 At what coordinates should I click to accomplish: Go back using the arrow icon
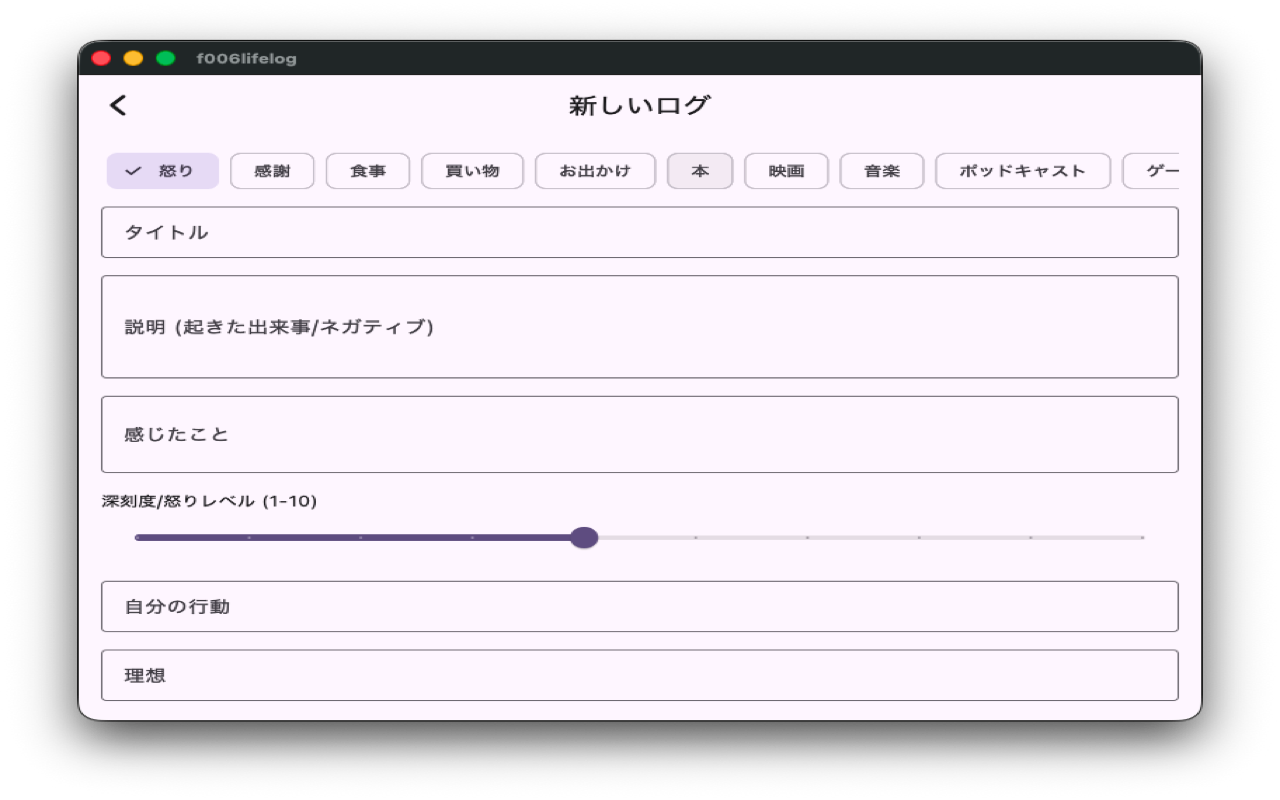tap(118, 106)
